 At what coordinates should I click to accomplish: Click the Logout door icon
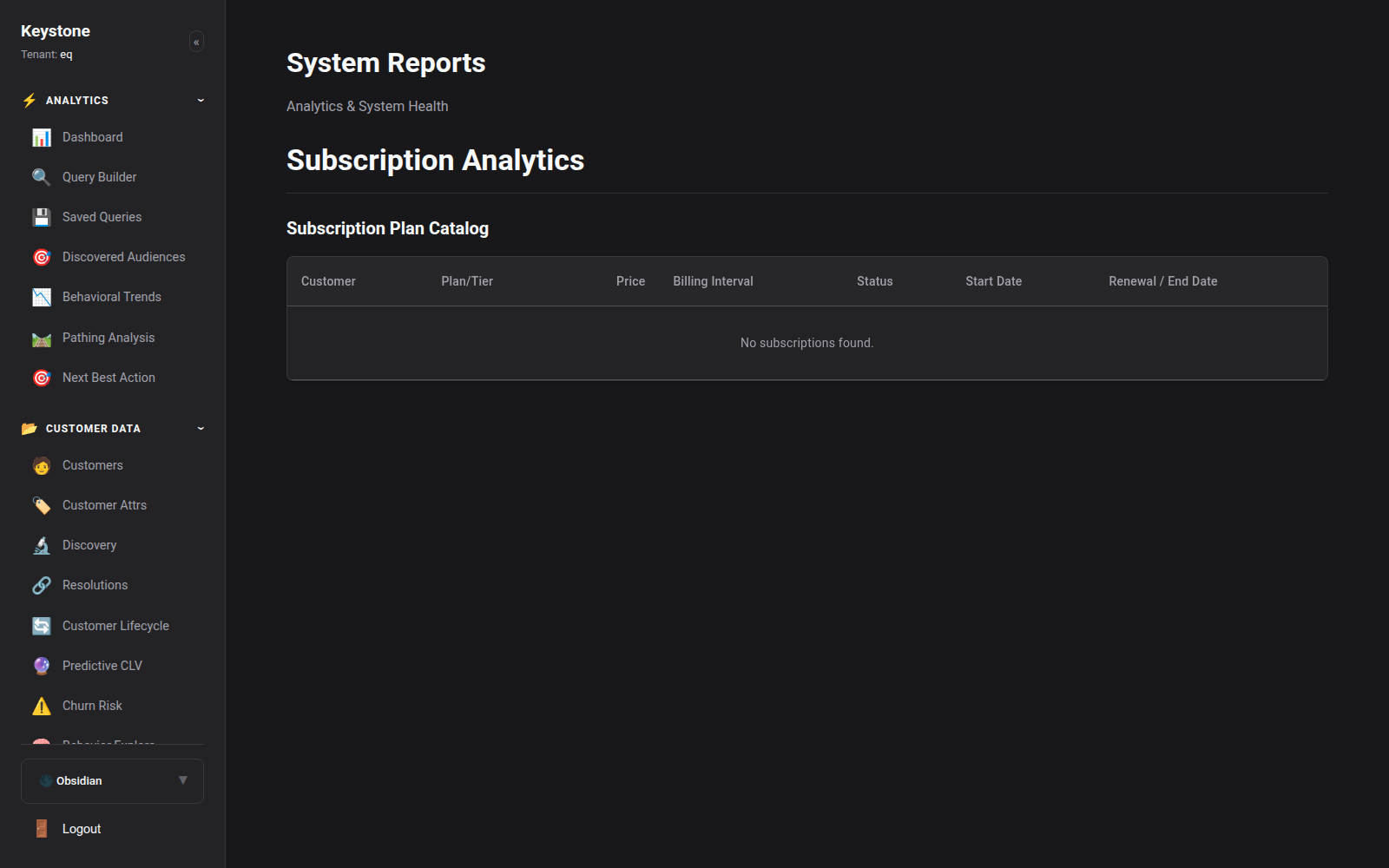42,829
